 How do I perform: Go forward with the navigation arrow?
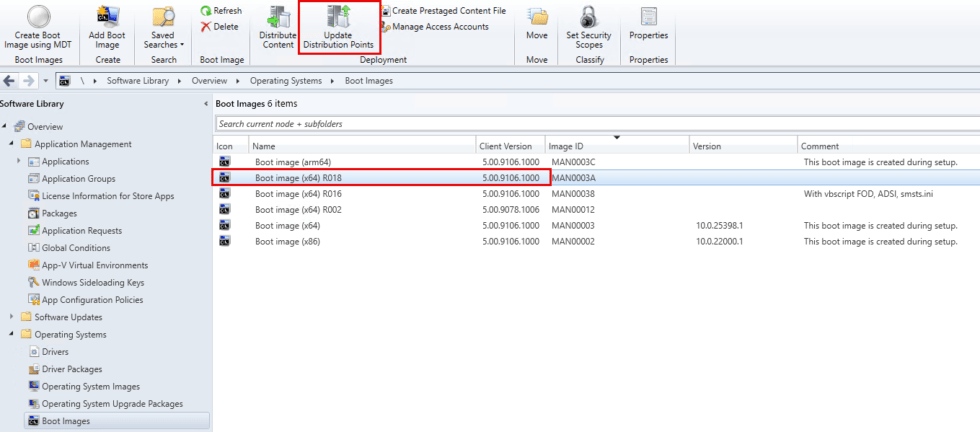(28, 81)
